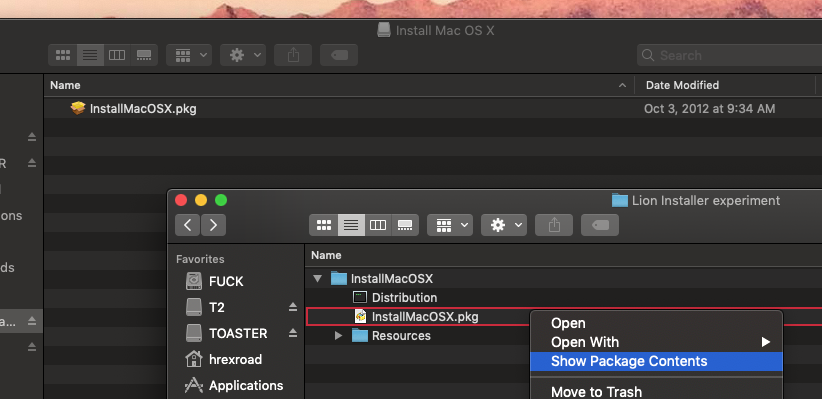Image resolution: width=822 pixels, height=399 pixels.
Task: Minimize the Lion Installer experiment window
Action: coord(201,200)
